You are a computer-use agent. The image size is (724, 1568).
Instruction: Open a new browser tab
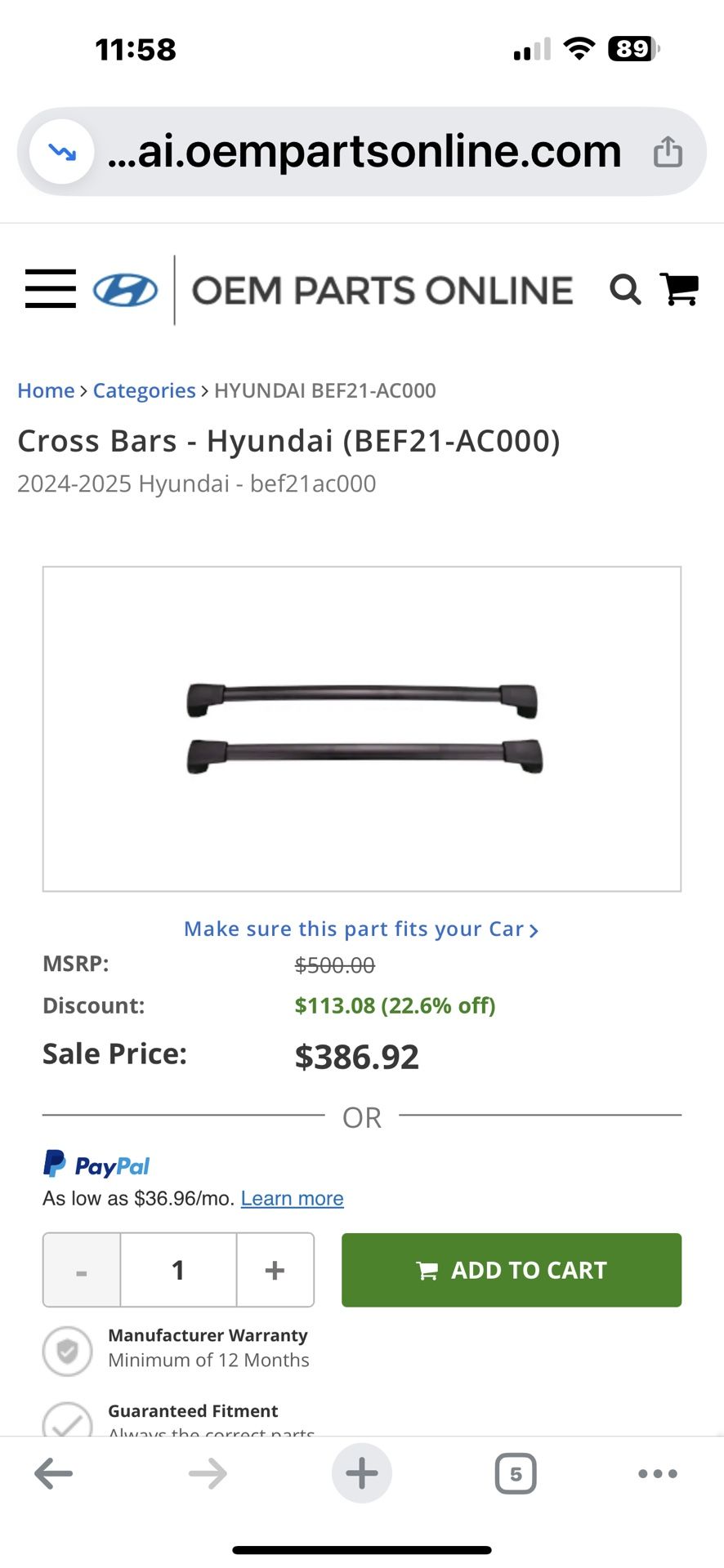[x=361, y=1474]
